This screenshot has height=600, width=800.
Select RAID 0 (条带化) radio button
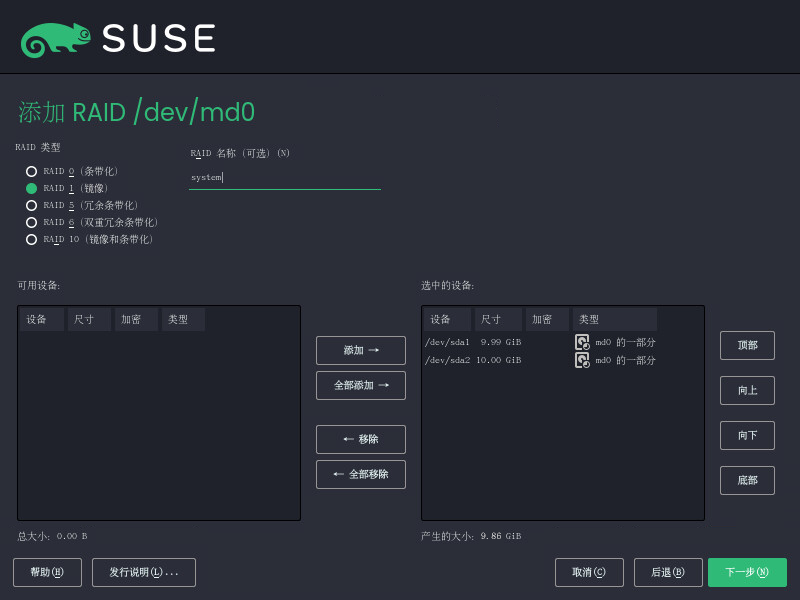coord(32,171)
